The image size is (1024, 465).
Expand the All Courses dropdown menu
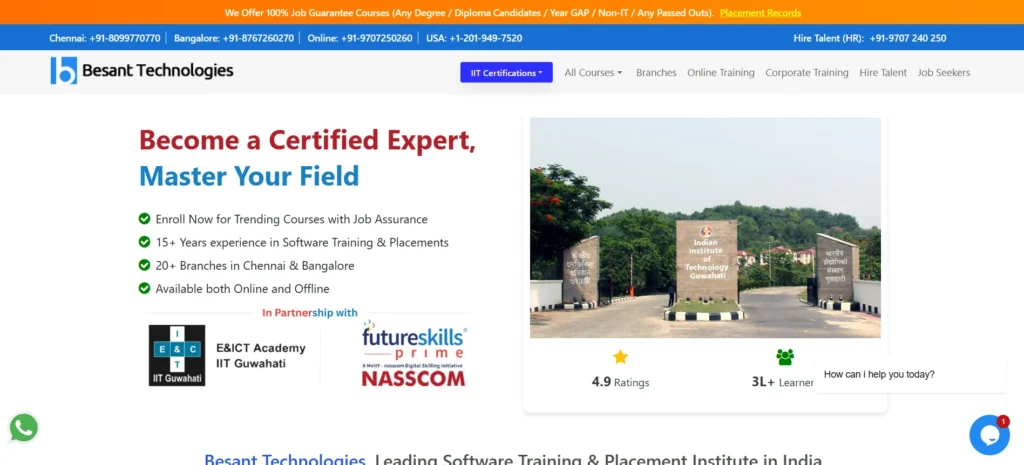(x=593, y=72)
